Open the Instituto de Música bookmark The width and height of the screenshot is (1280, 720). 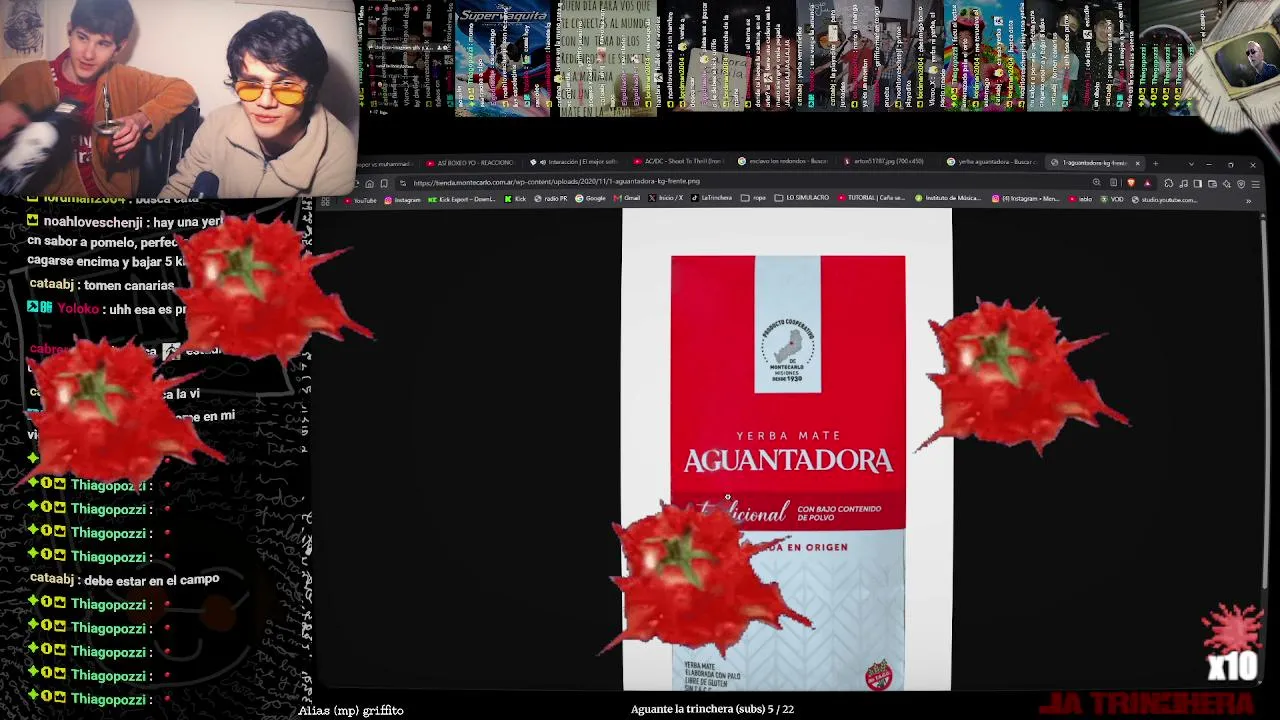click(x=950, y=200)
